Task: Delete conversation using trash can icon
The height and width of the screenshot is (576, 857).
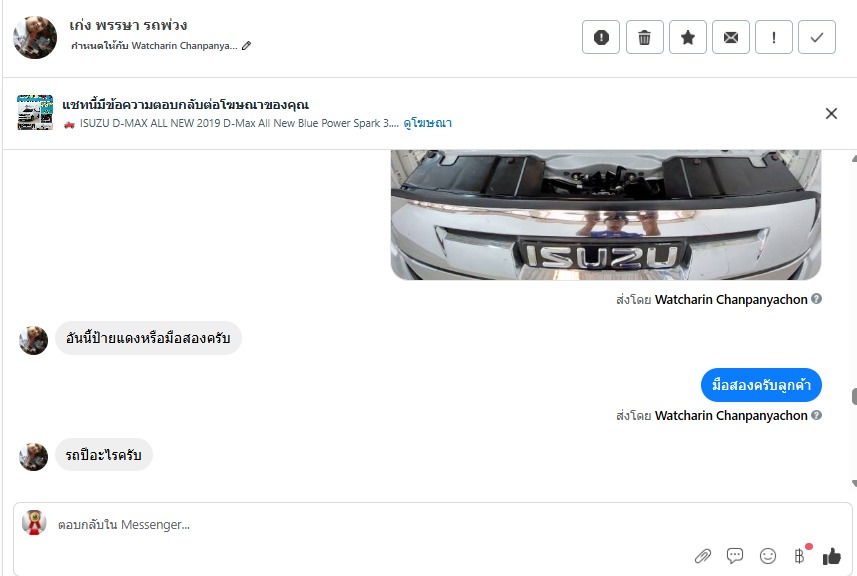Action: coord(644,37)
